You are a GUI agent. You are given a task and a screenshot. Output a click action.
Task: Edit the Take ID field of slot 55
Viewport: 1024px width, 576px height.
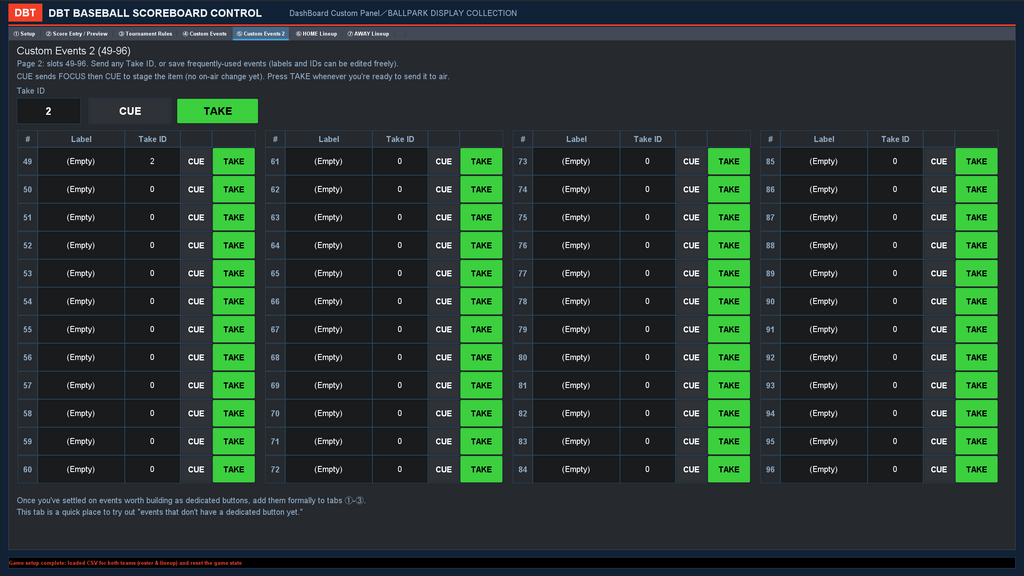click(x=152, y=330)
